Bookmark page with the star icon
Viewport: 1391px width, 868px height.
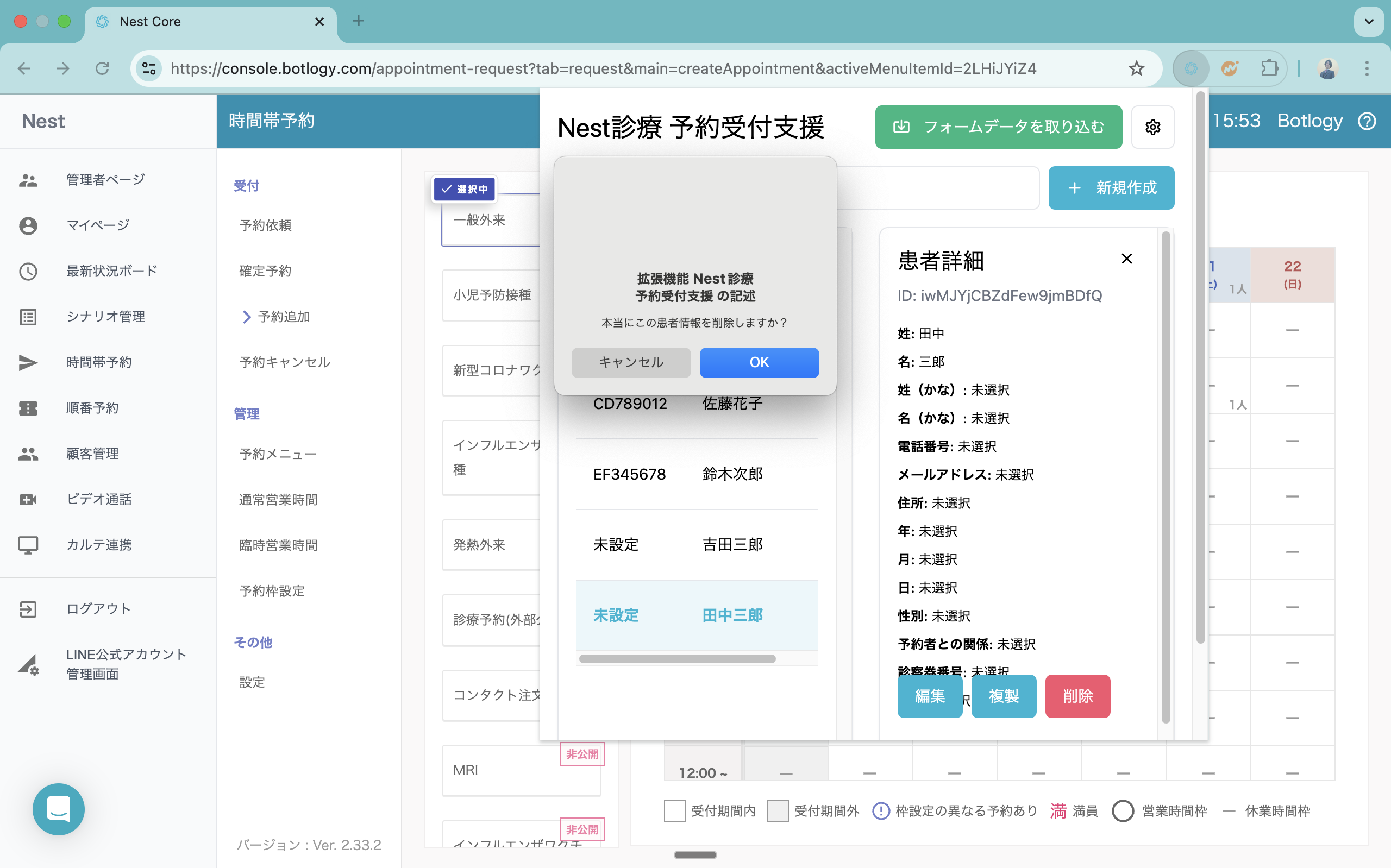coord(1136,69)
